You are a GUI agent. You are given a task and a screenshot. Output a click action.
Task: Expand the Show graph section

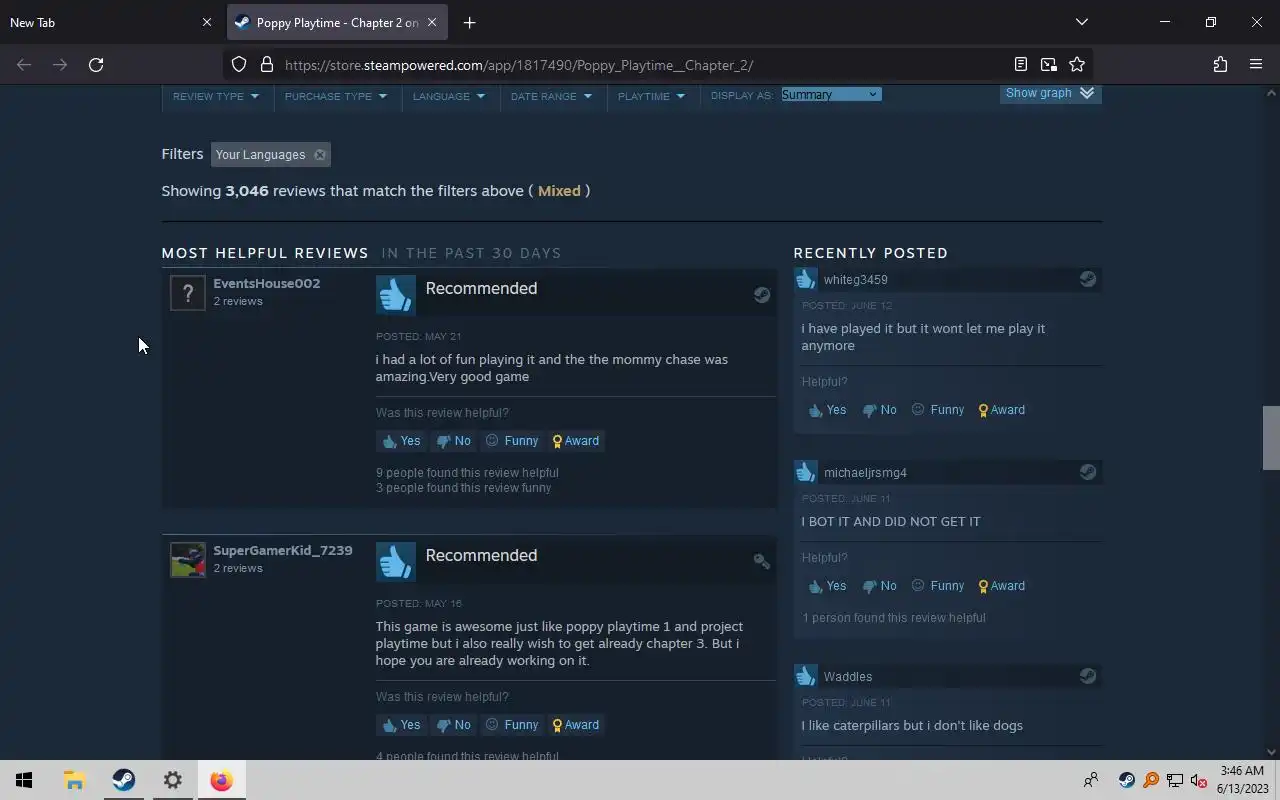click(x=1050, y=93)
